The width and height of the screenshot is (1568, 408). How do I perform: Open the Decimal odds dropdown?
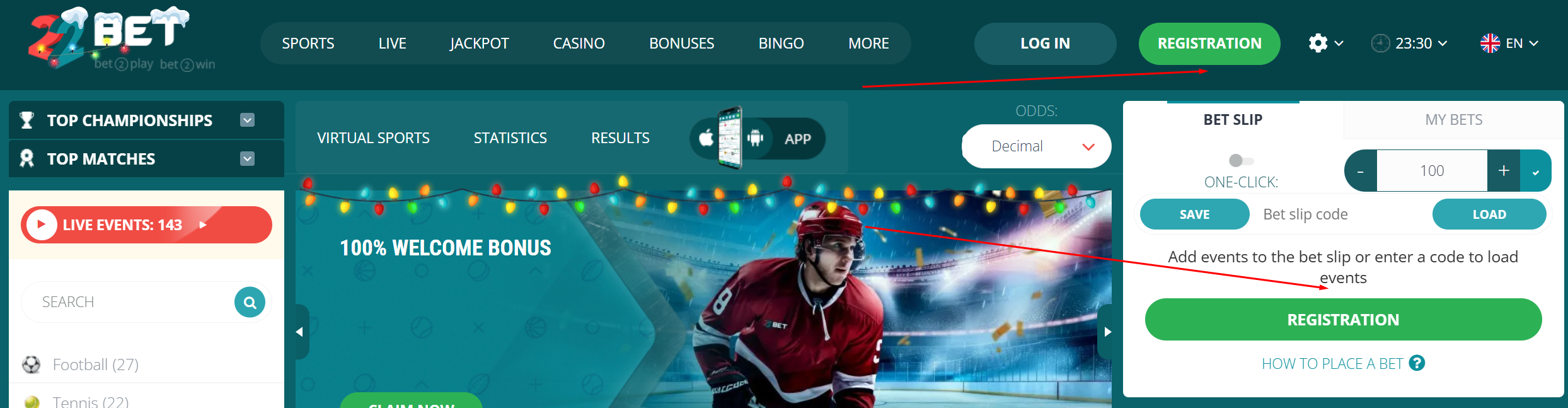1036,146
